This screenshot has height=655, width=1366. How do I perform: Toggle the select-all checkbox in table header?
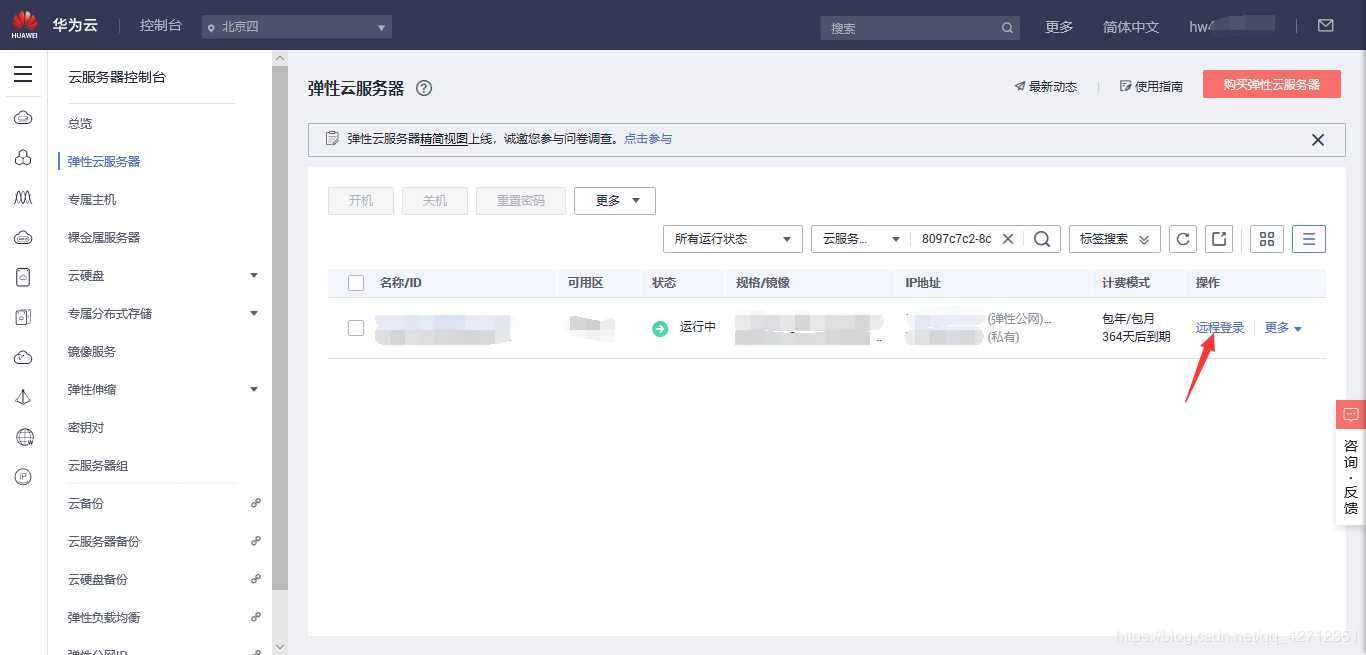pyautogui.click(x=356, y=283)
